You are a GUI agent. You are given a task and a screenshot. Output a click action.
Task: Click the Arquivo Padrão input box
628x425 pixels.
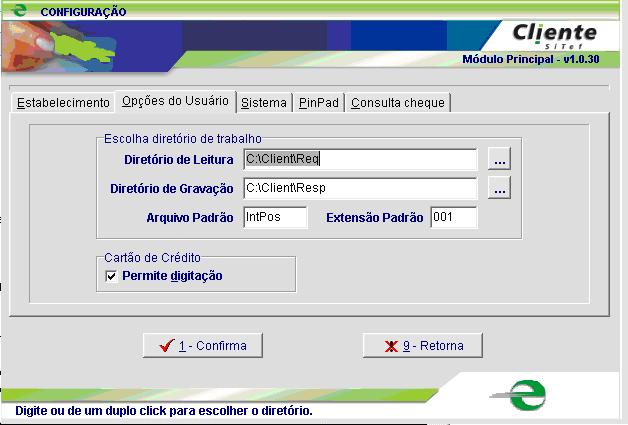(274, 217)
